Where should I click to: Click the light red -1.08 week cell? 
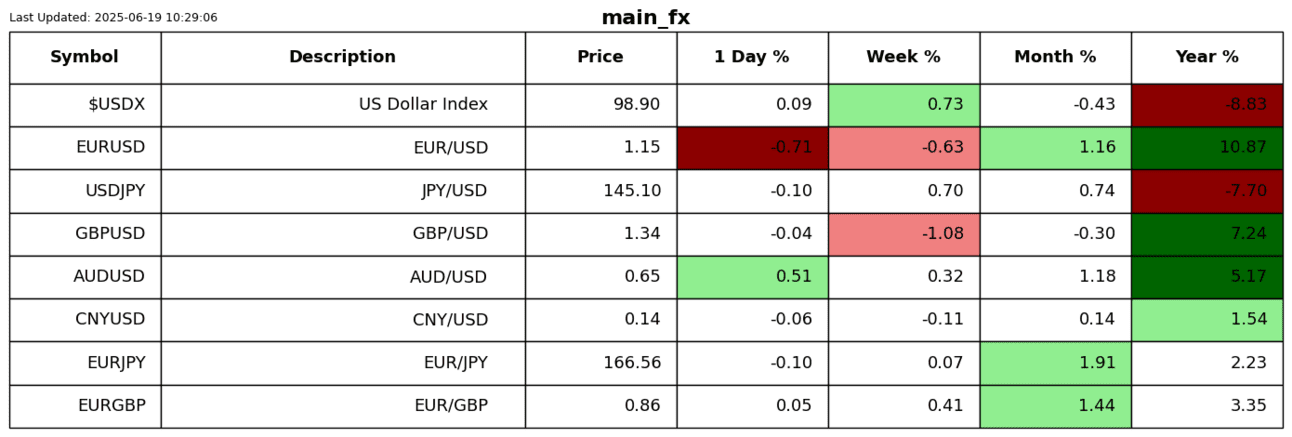pos(904,234)
